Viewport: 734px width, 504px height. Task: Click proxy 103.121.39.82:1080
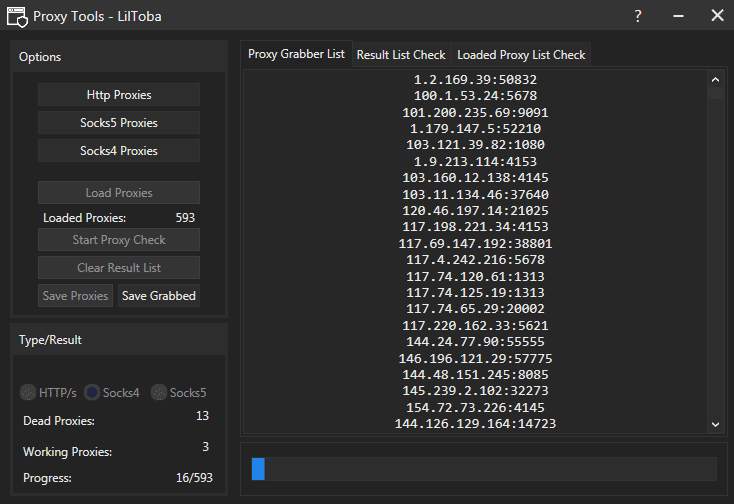(475, 145)
